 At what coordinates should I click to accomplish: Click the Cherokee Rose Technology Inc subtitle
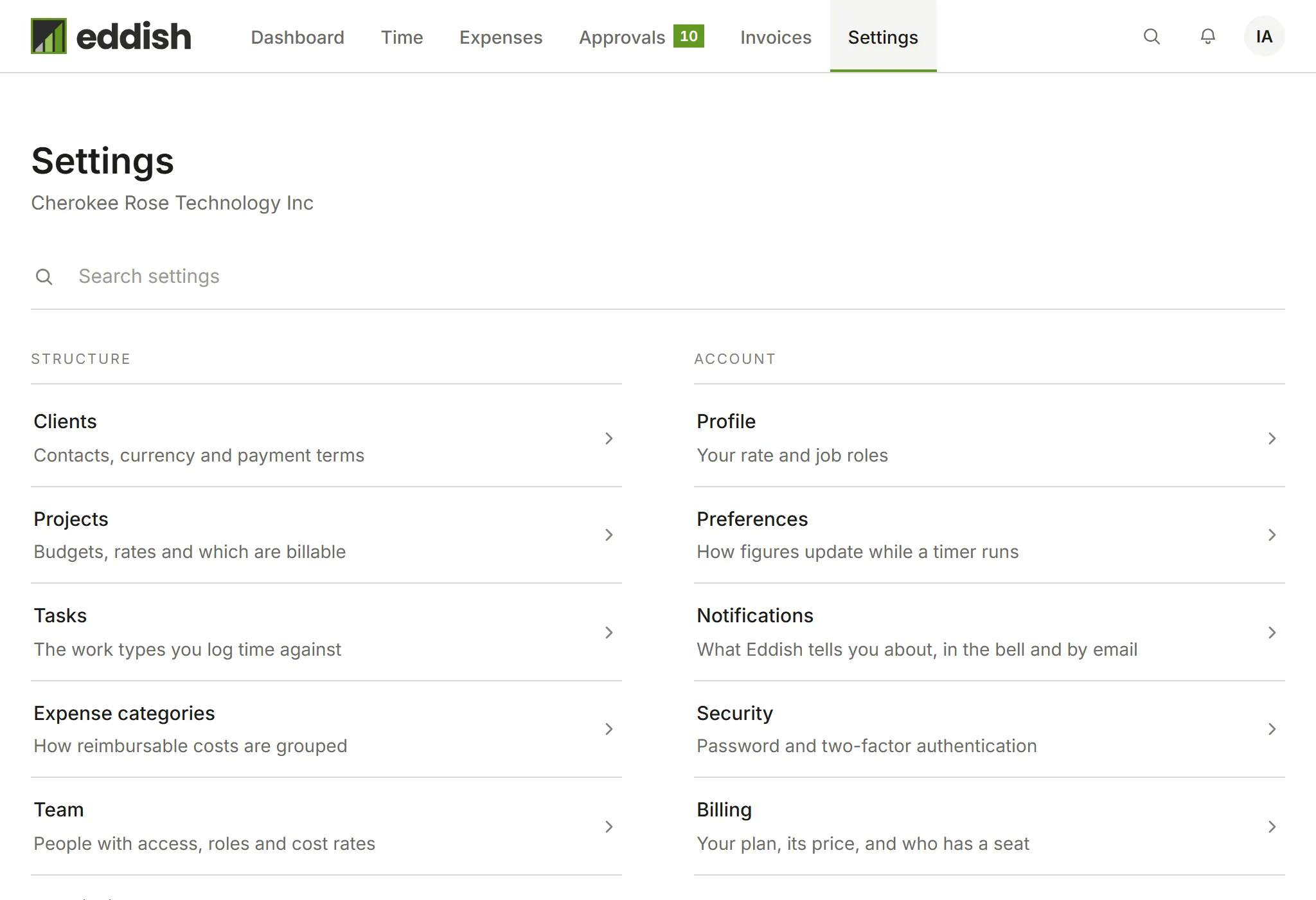(172, 203)
